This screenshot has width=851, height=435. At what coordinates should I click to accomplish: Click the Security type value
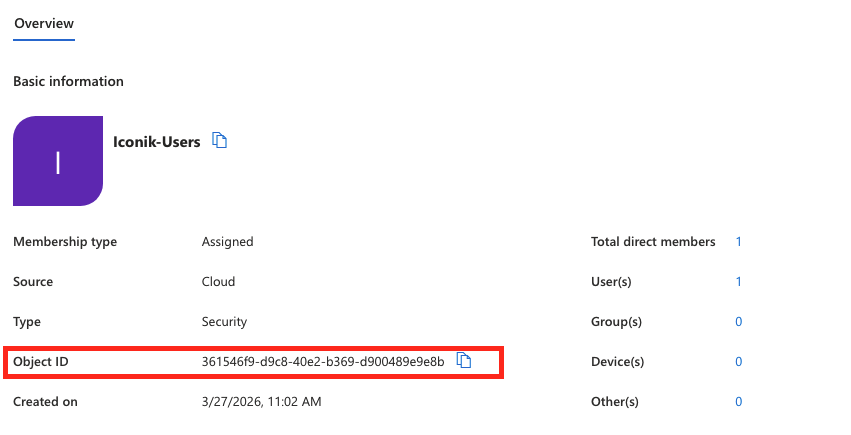[224, 322]
